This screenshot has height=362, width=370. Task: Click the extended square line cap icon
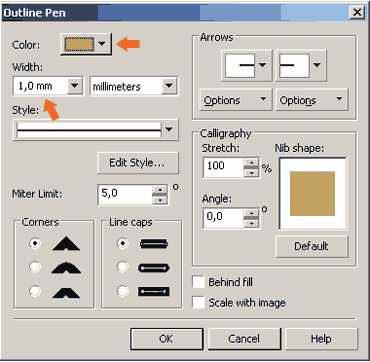154,291
